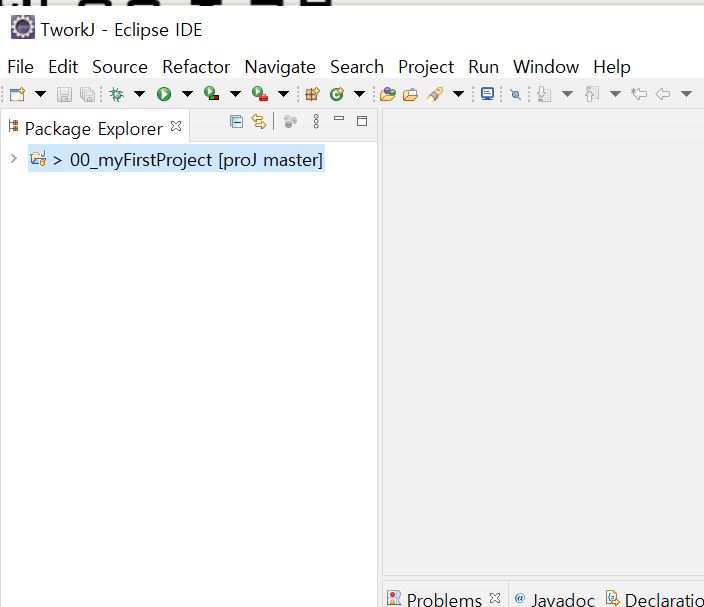Toggle Skip All Breakpoints icon
Screen dimensions: 704x607
point(516,94)
